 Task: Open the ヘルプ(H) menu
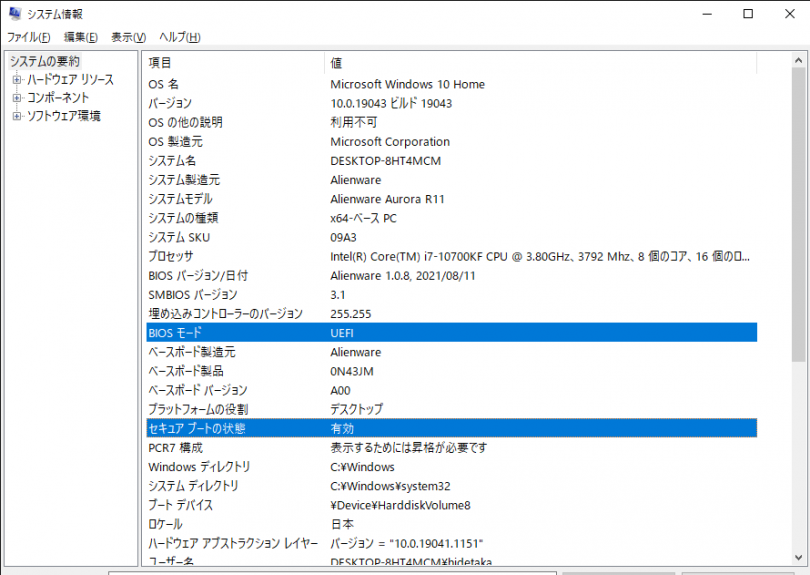coord(179,37)
